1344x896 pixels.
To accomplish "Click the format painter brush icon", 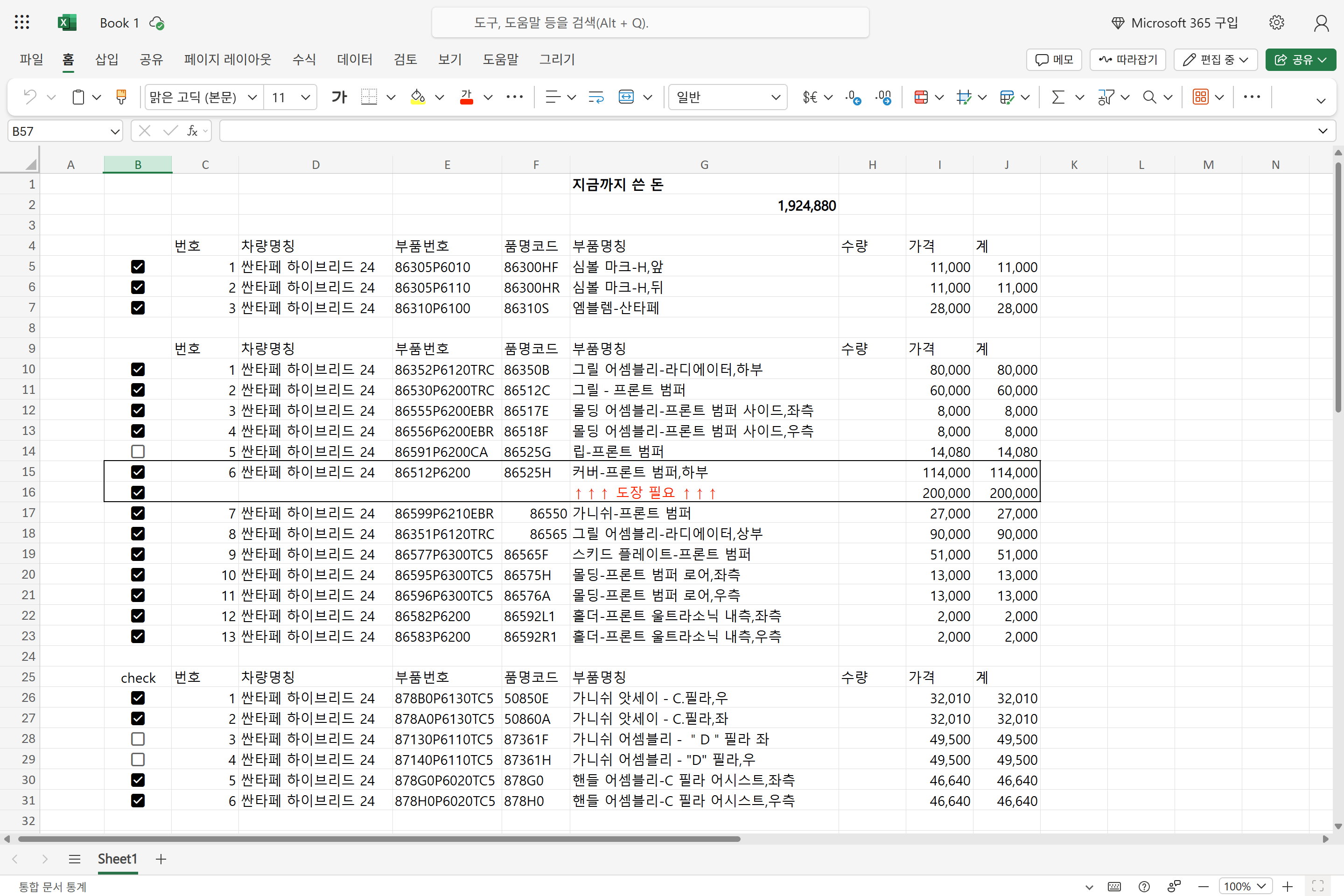I will click(x=121, y=97).
